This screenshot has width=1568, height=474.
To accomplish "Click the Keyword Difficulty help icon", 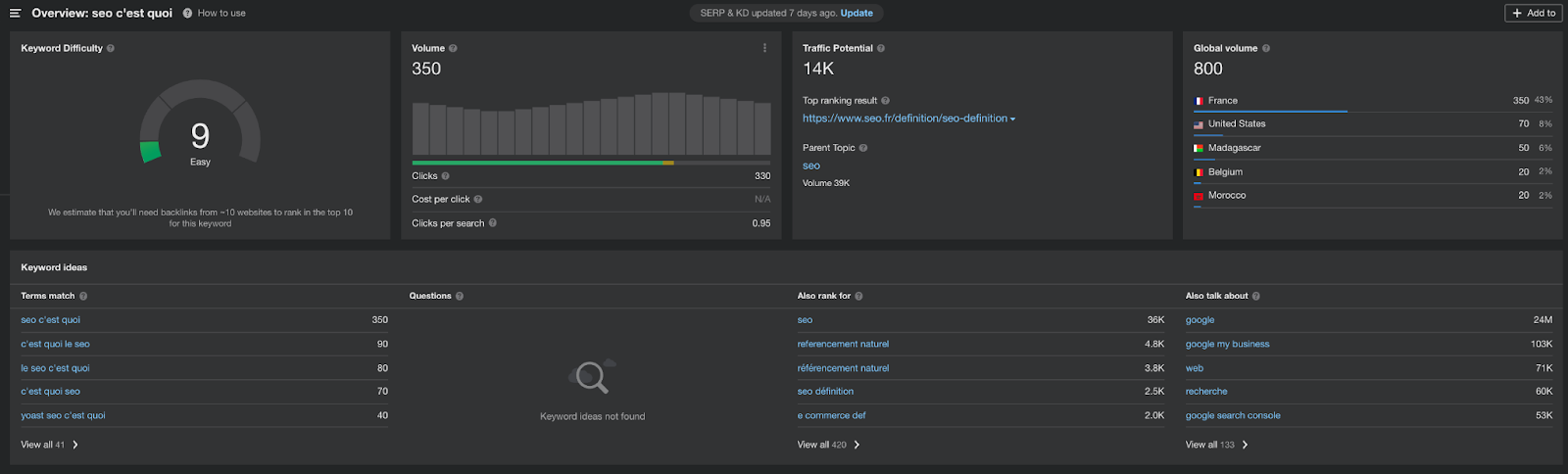I will tap(111, 48).
